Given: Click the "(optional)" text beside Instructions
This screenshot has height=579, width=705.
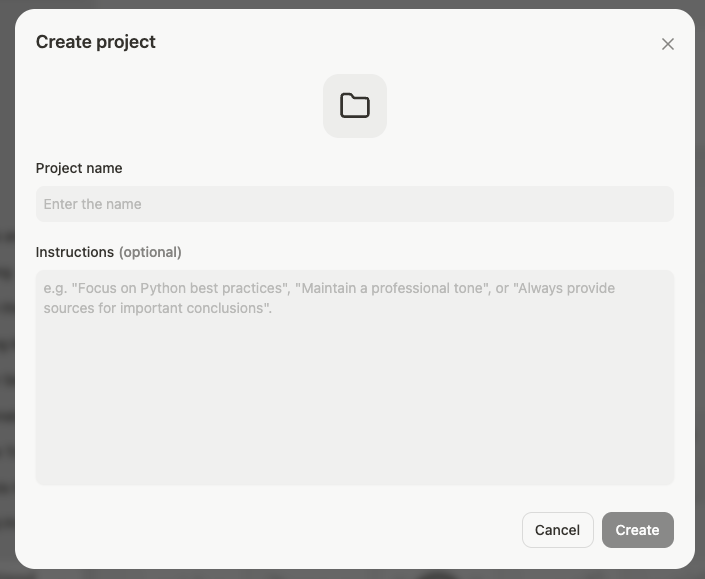Looking at the screenshot, I should coord(150,252).
